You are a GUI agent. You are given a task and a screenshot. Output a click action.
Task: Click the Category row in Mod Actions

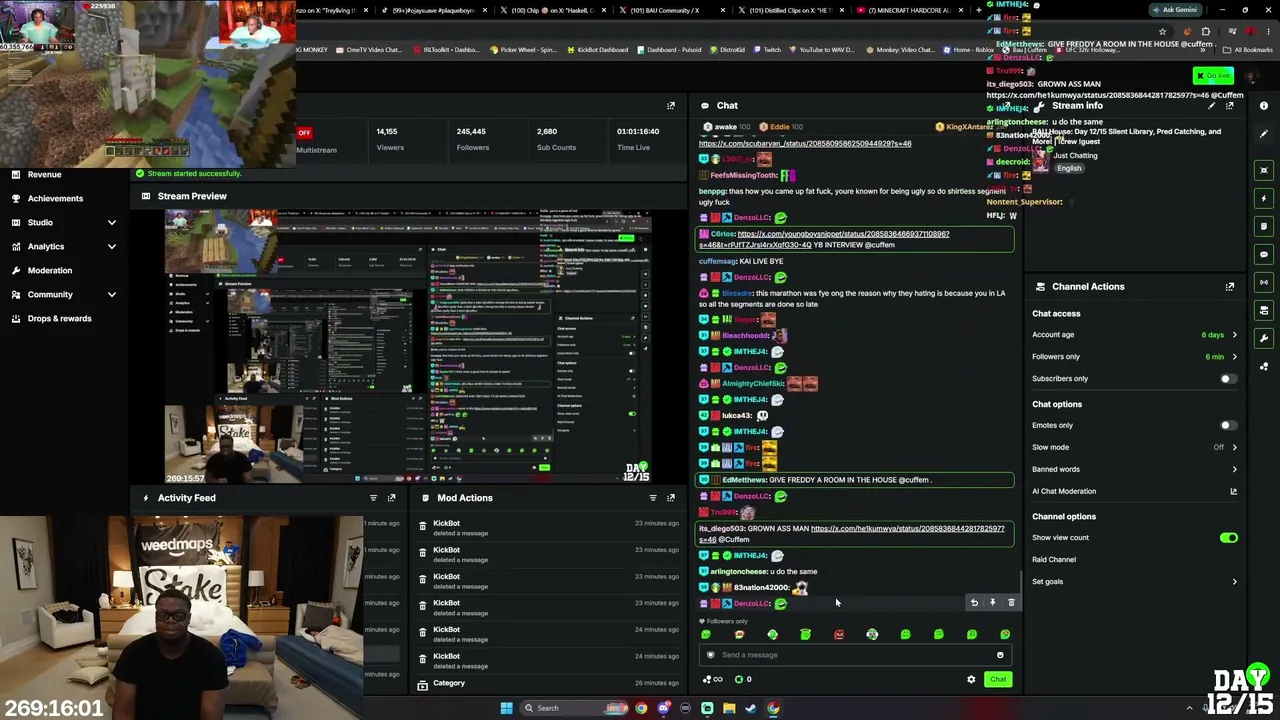pyautogui.click(x=548, y=684)
